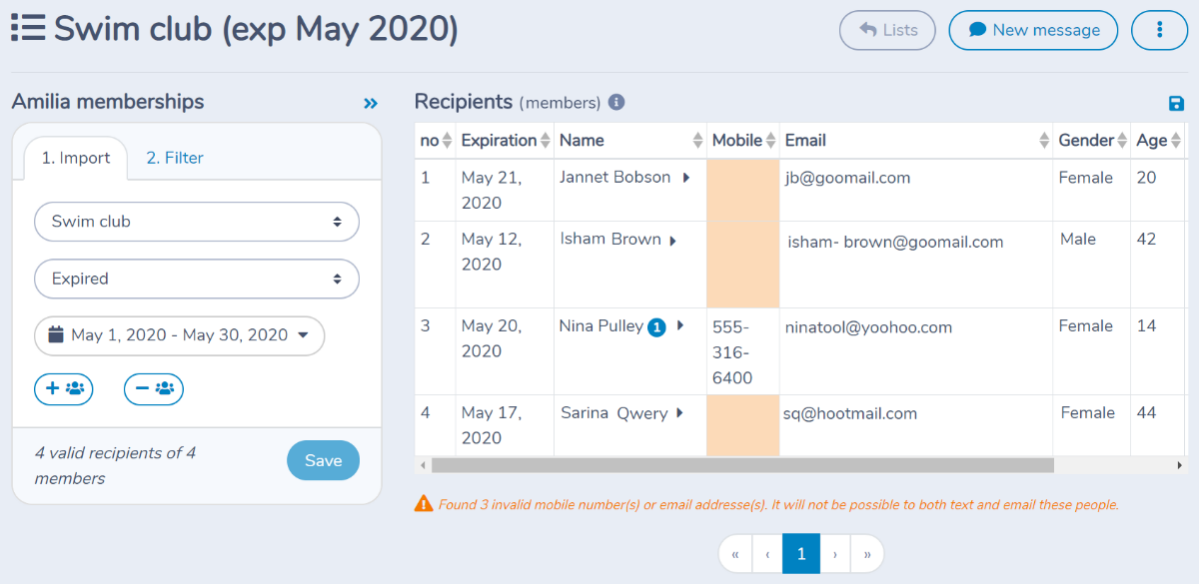Click the orange warning triangle icon
Screen dimensions: 1199x585
(x=423, y=503)
